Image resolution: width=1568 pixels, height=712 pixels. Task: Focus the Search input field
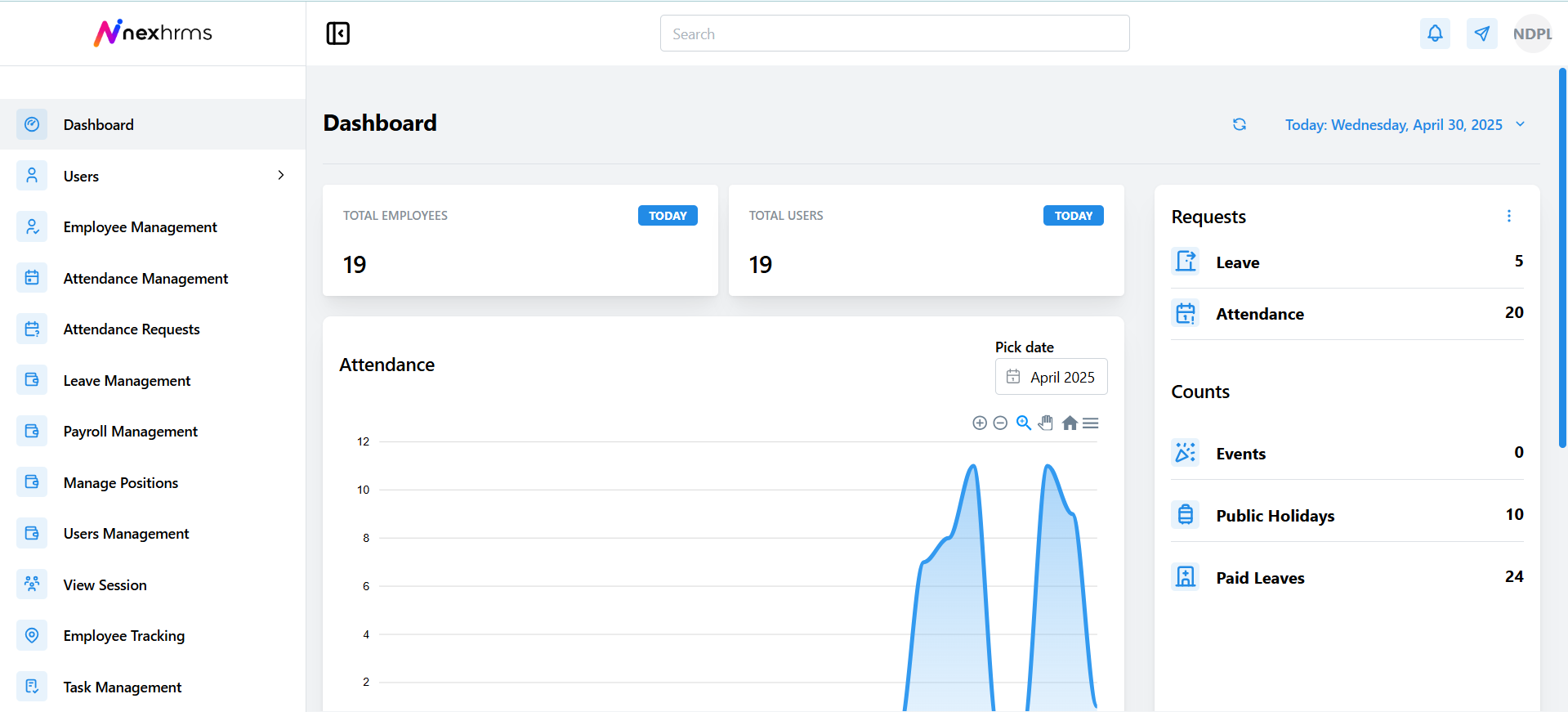pyautogui.click(x=895, y=34)
